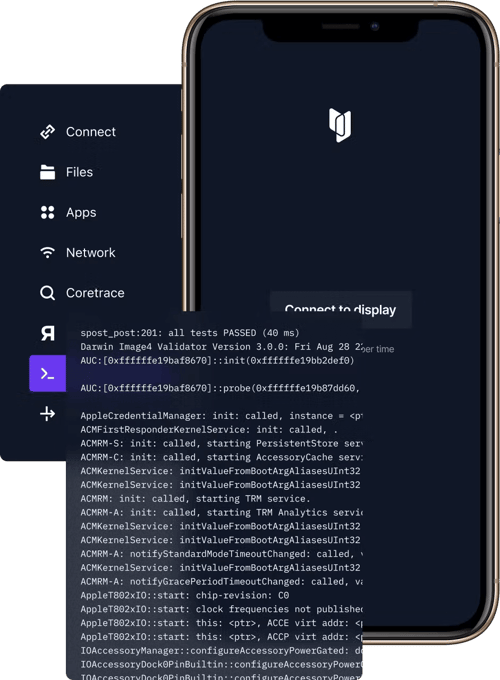Click the 'all tests PASSED' log line
The height and width of the screenshot is (680, 500).
(x=190, y=333)
